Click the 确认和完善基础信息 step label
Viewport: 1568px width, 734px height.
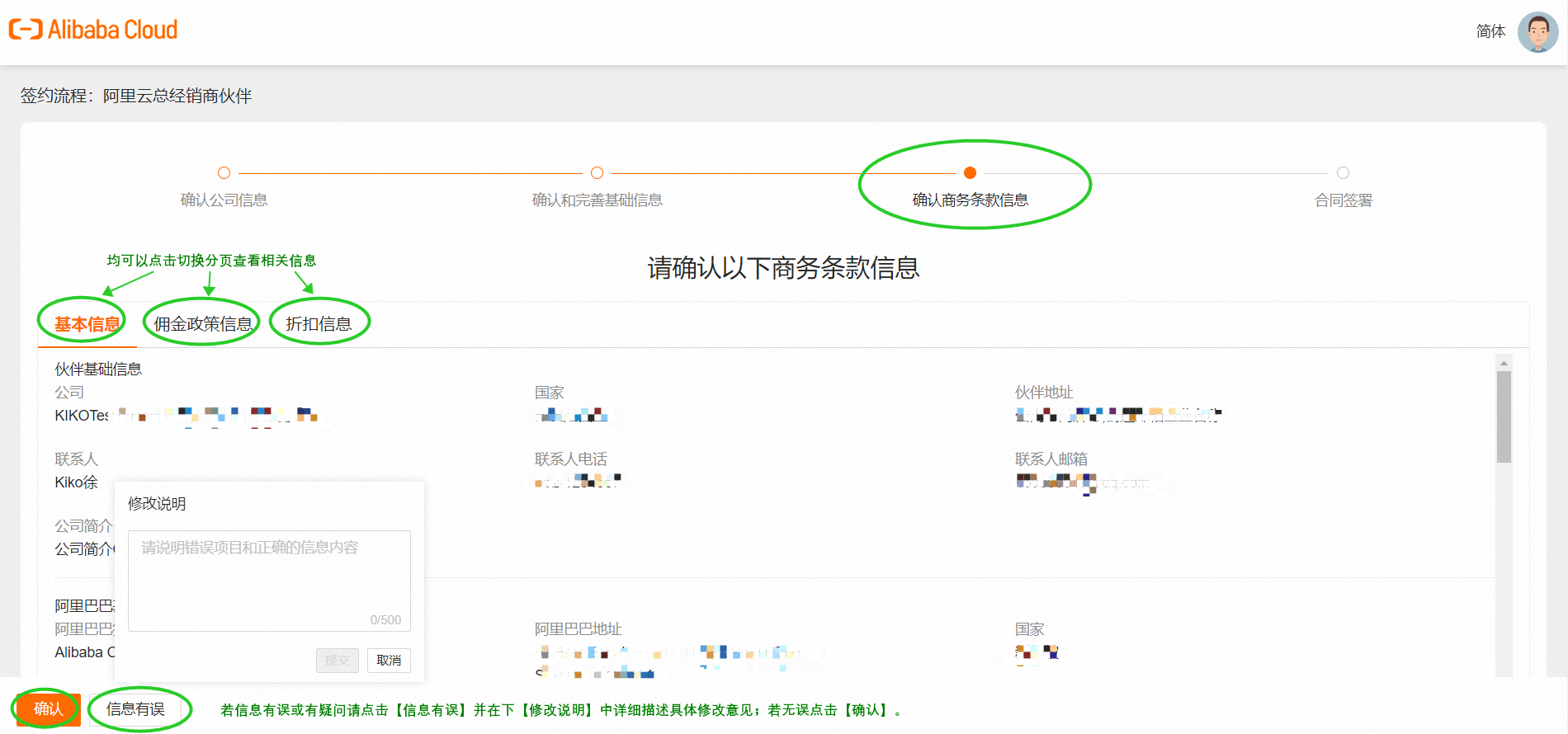tap(597, 200)
